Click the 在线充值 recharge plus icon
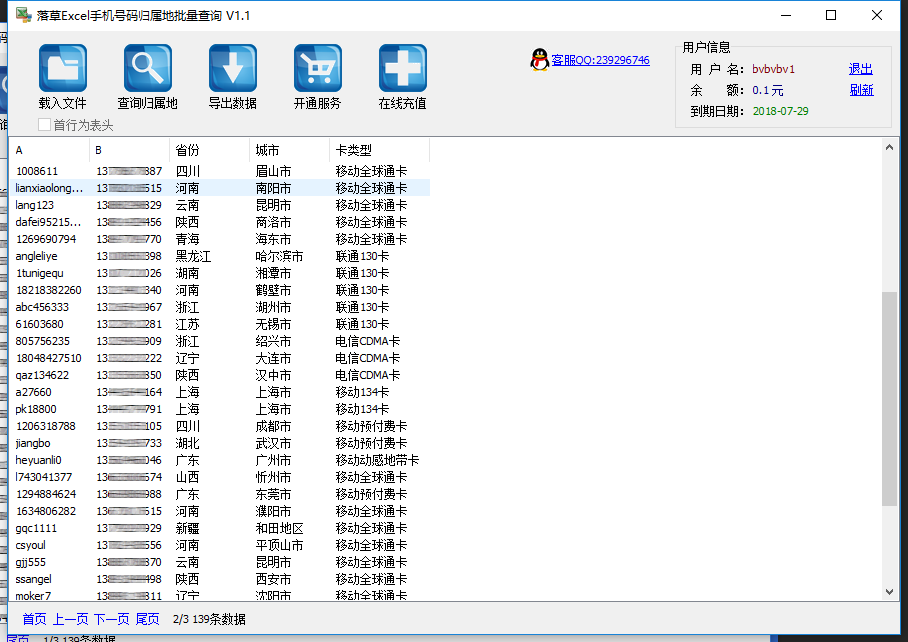 click(x=402, y=69)
